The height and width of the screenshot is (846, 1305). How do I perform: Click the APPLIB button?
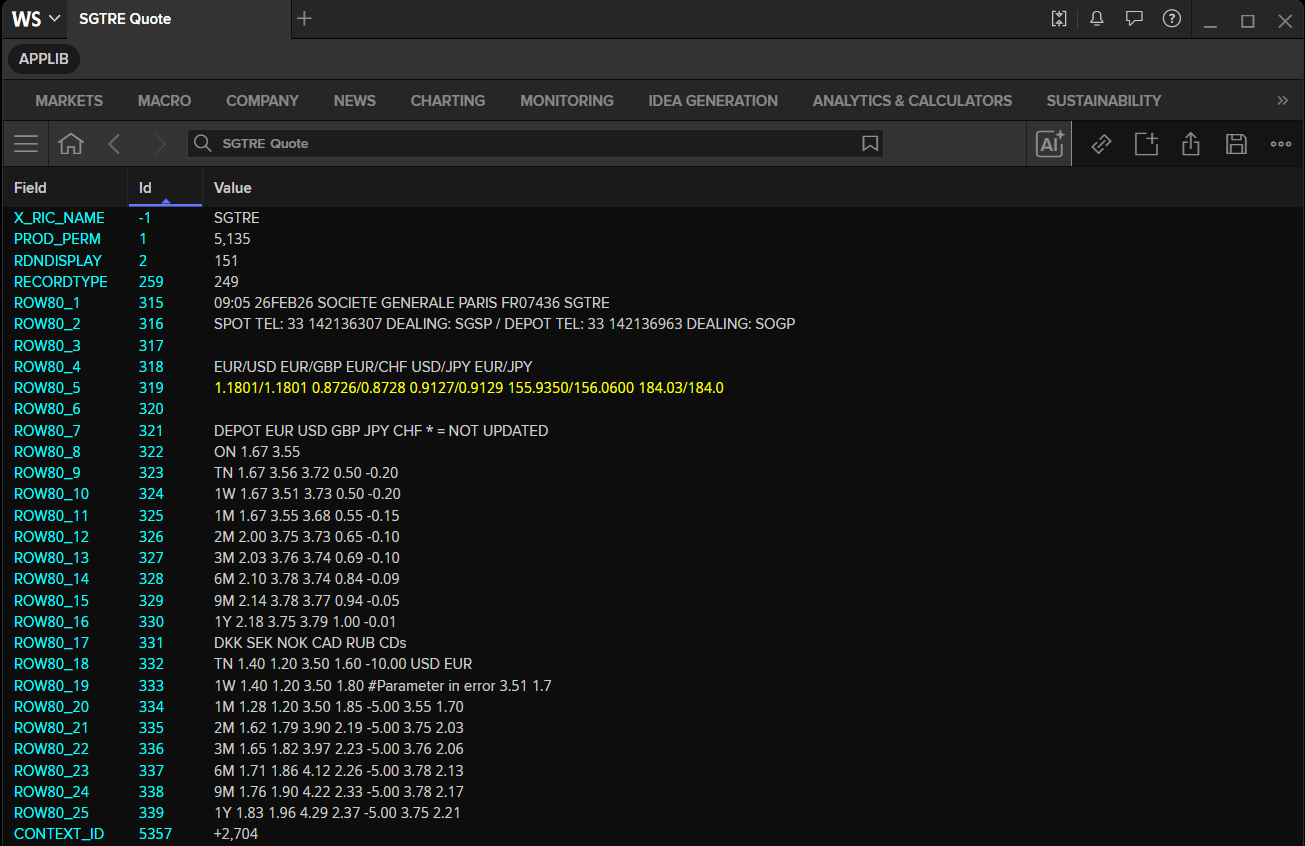point(44,59)
